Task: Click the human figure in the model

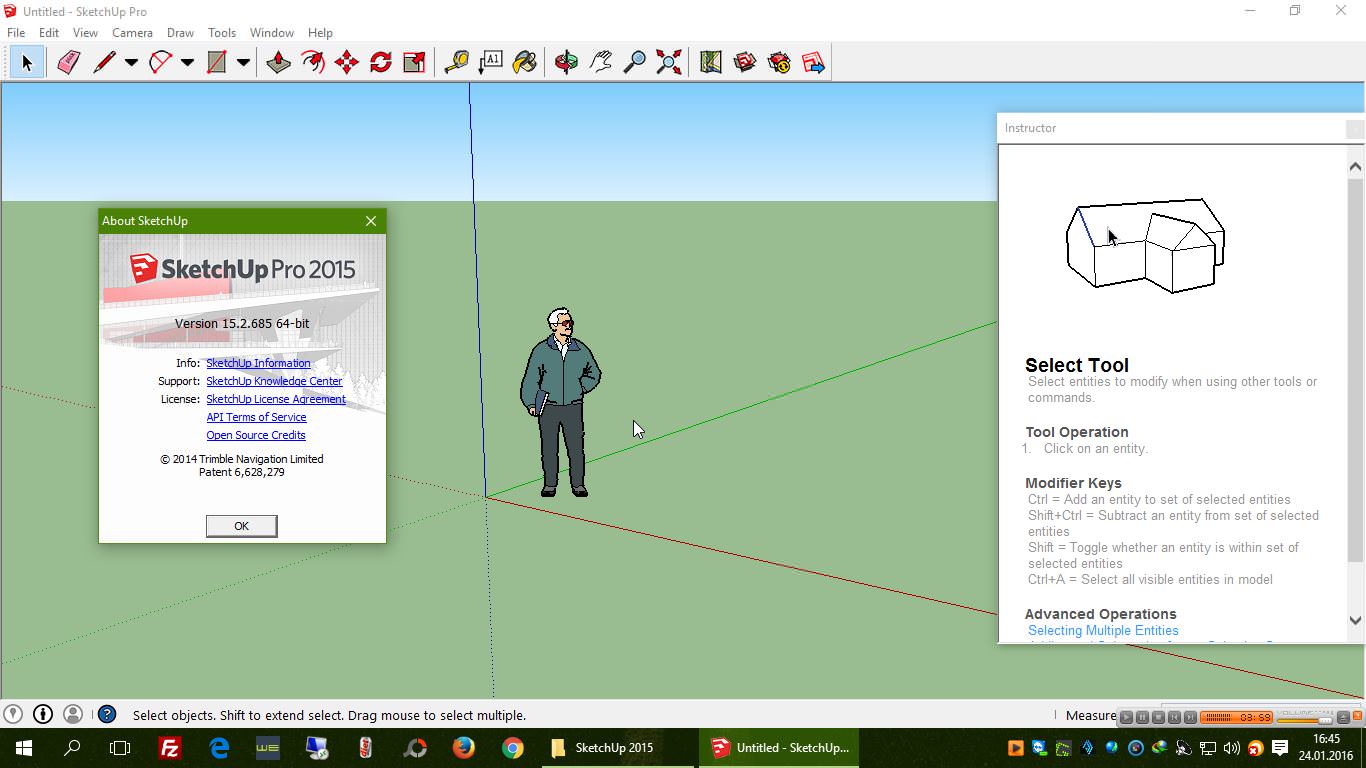Action: pyautogui.click(x=560, y=402)
